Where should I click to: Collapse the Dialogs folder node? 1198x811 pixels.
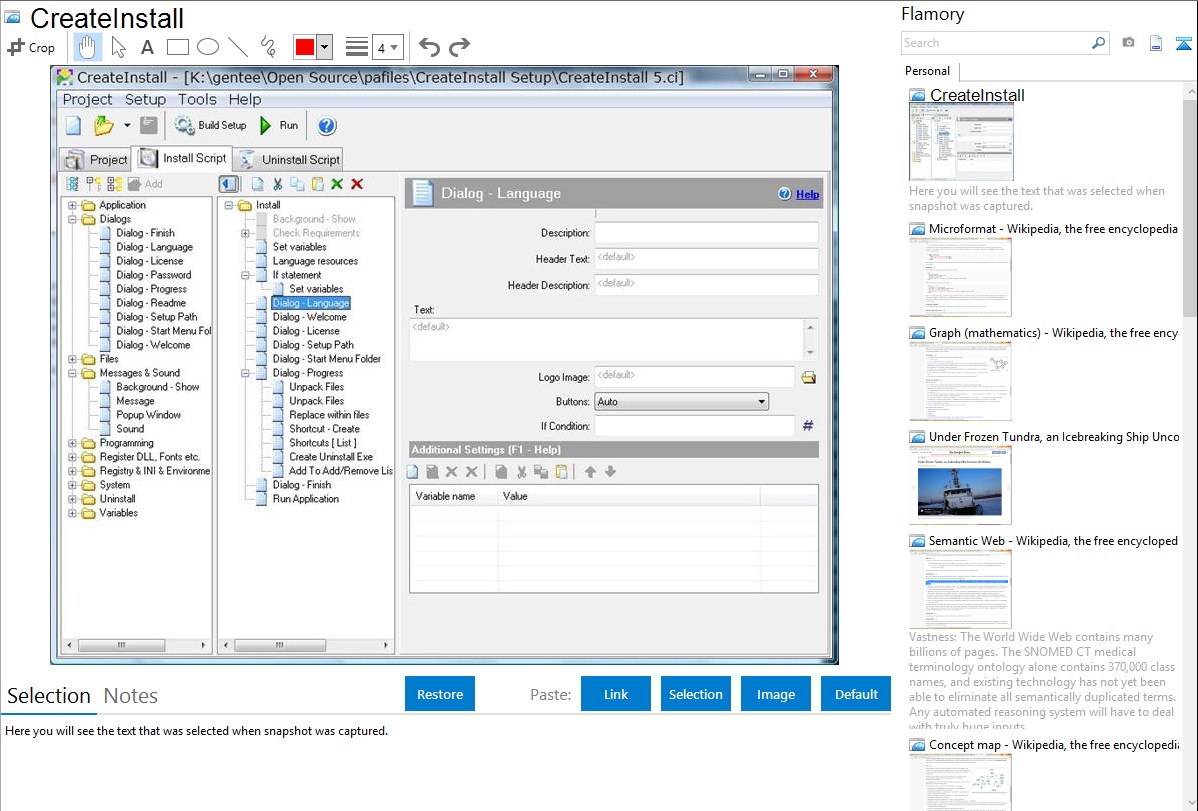[x=73, y=219]
